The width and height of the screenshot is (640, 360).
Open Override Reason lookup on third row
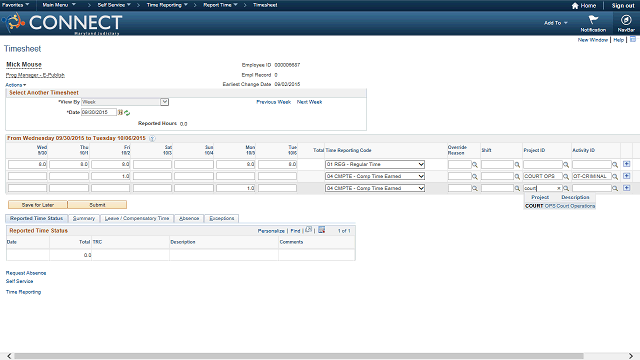475,189
